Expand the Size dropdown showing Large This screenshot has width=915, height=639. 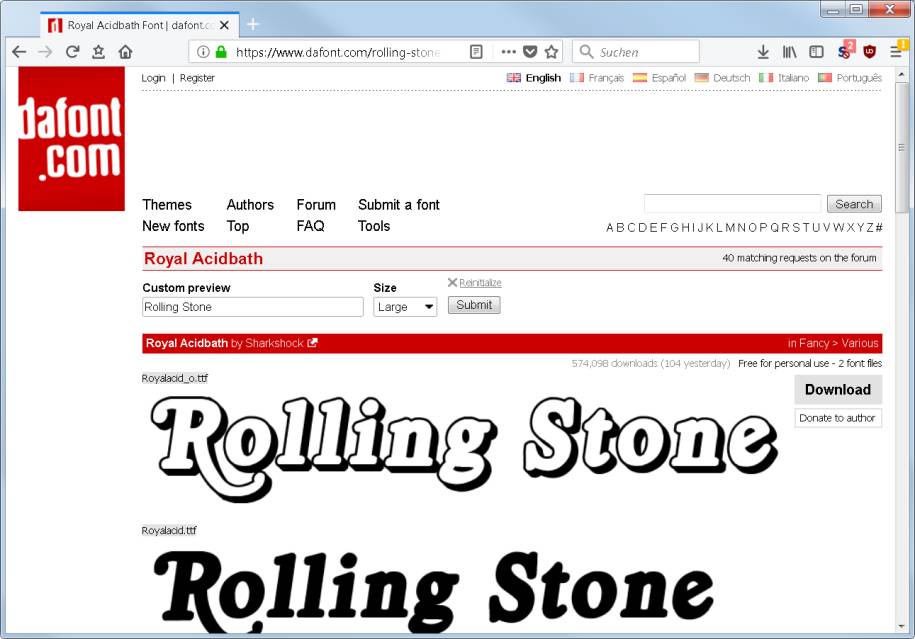tap(405, 307)
